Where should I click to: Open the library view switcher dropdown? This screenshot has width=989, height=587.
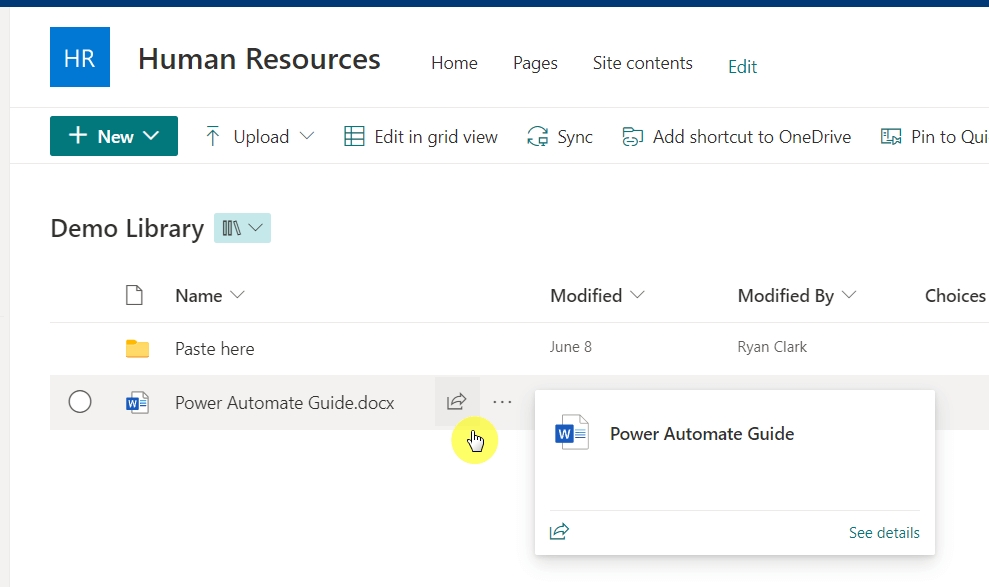(242, 228)
